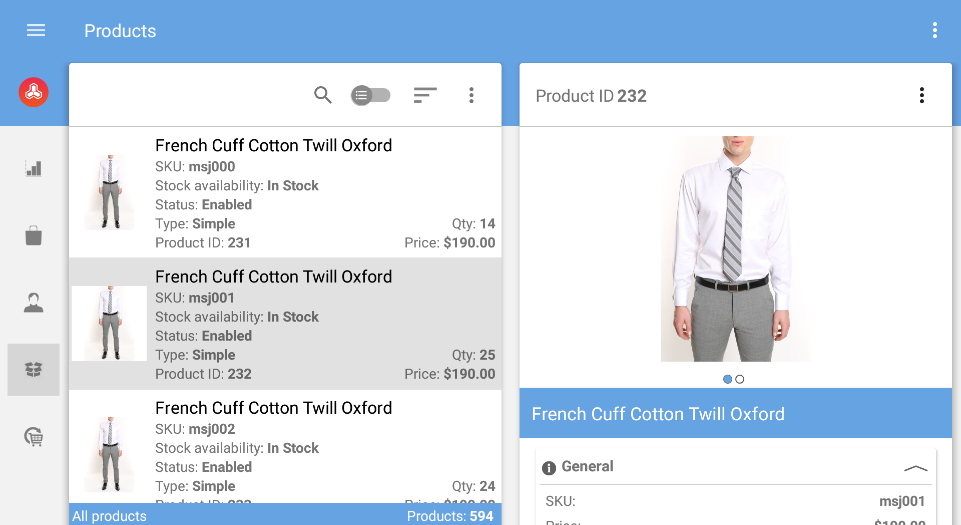Image resolution: width=961 pixels, height=525 pixels.
Task: Click the 'SKU: msj002' line
Action: [195, 429]
